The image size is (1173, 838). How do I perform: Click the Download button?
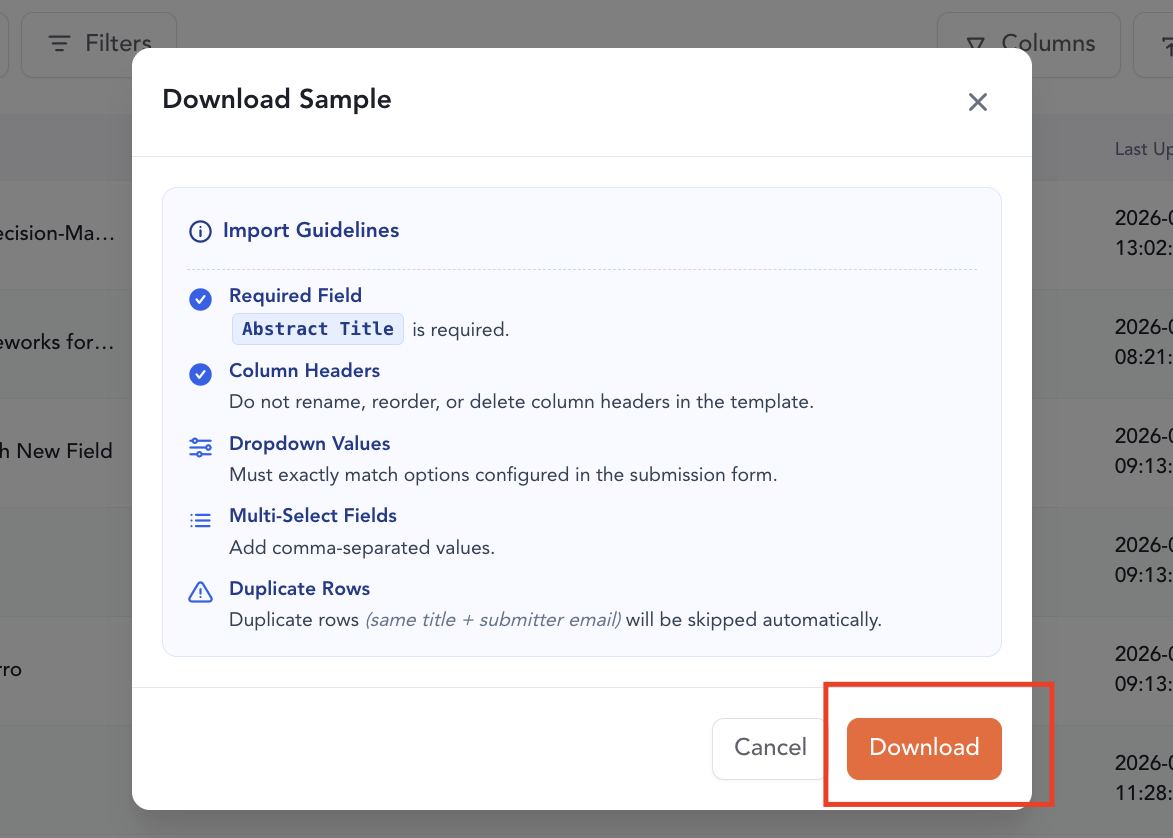tap(924, 748)
